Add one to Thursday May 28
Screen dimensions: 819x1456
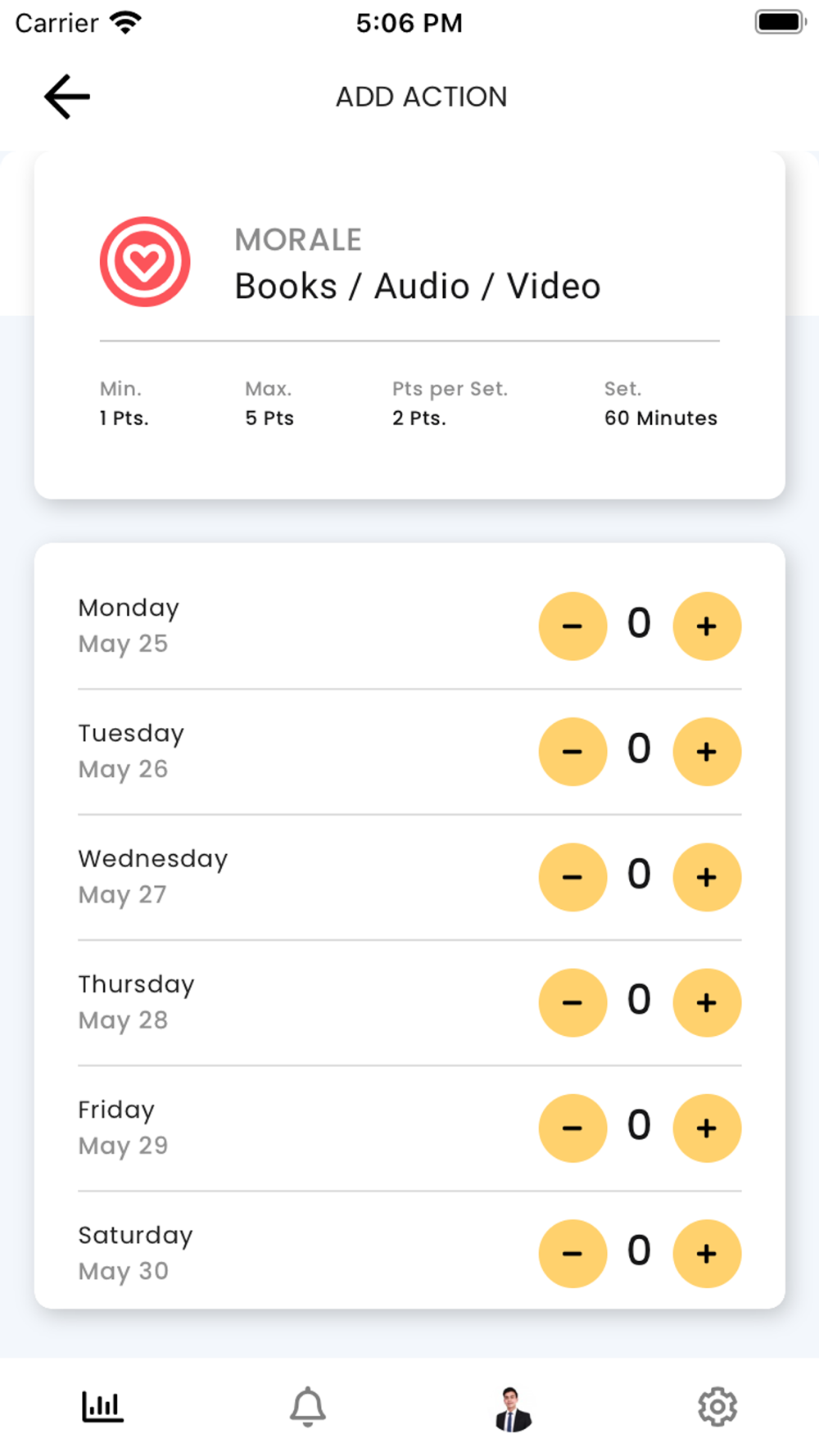coord(707,1003)
